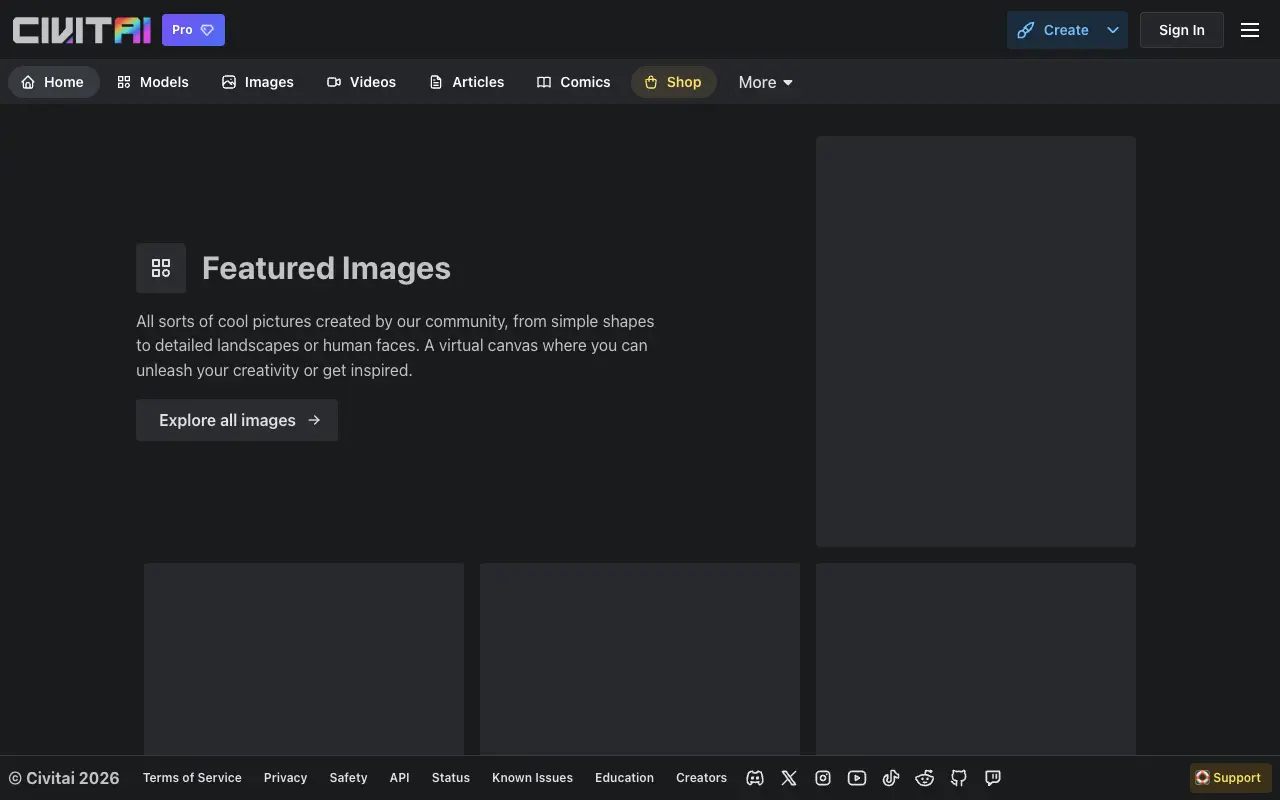The width and height of the screenshot is (1280, 800).
Task: Open the More navigation dropdown
Action: click(766, 82)
